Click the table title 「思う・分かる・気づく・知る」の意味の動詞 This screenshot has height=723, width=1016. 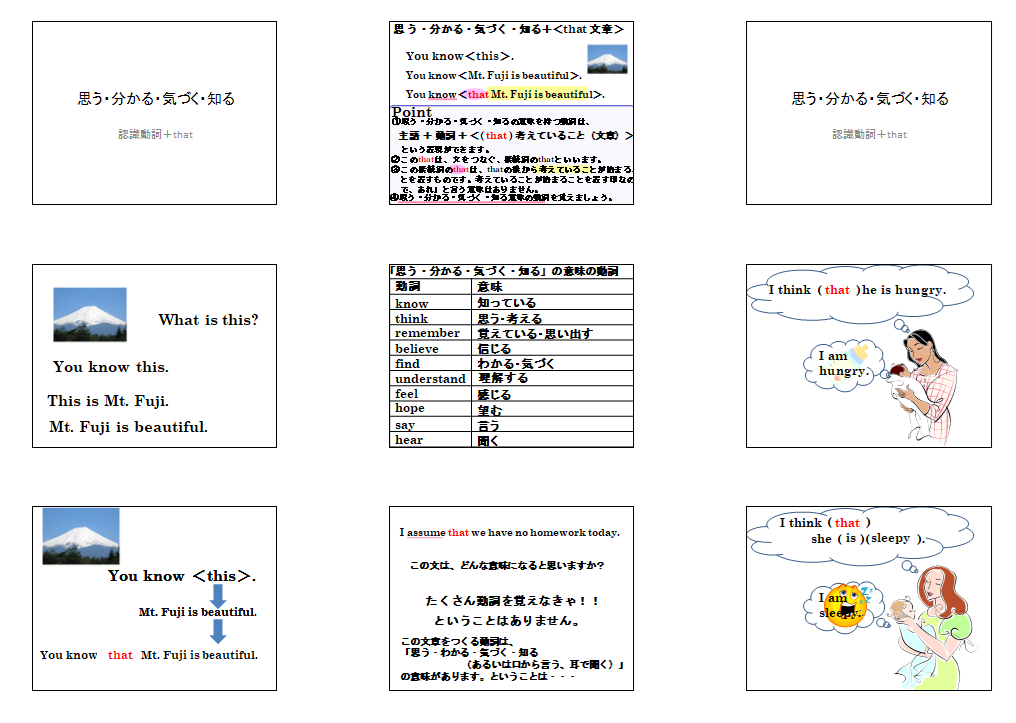click(x=504, y=271)
